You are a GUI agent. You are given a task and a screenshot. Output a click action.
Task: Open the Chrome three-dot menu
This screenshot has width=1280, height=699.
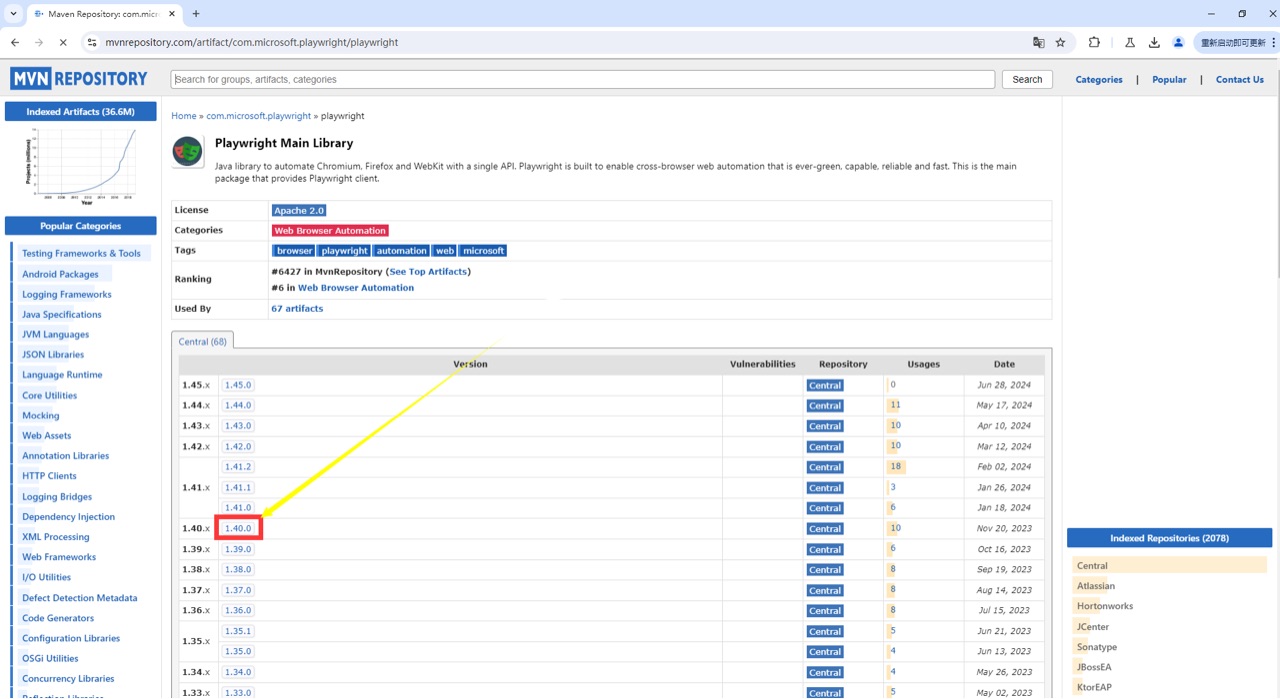pos(1273,42)
